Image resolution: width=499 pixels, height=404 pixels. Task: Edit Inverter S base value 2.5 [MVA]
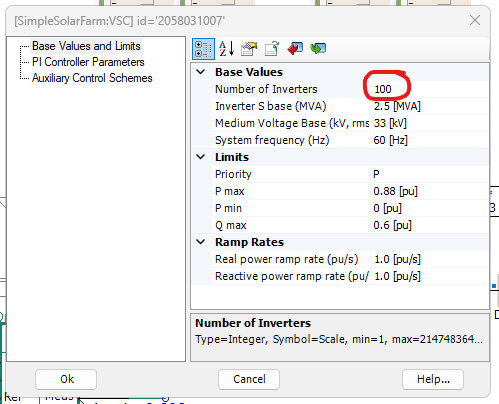[x=429, y=106]
